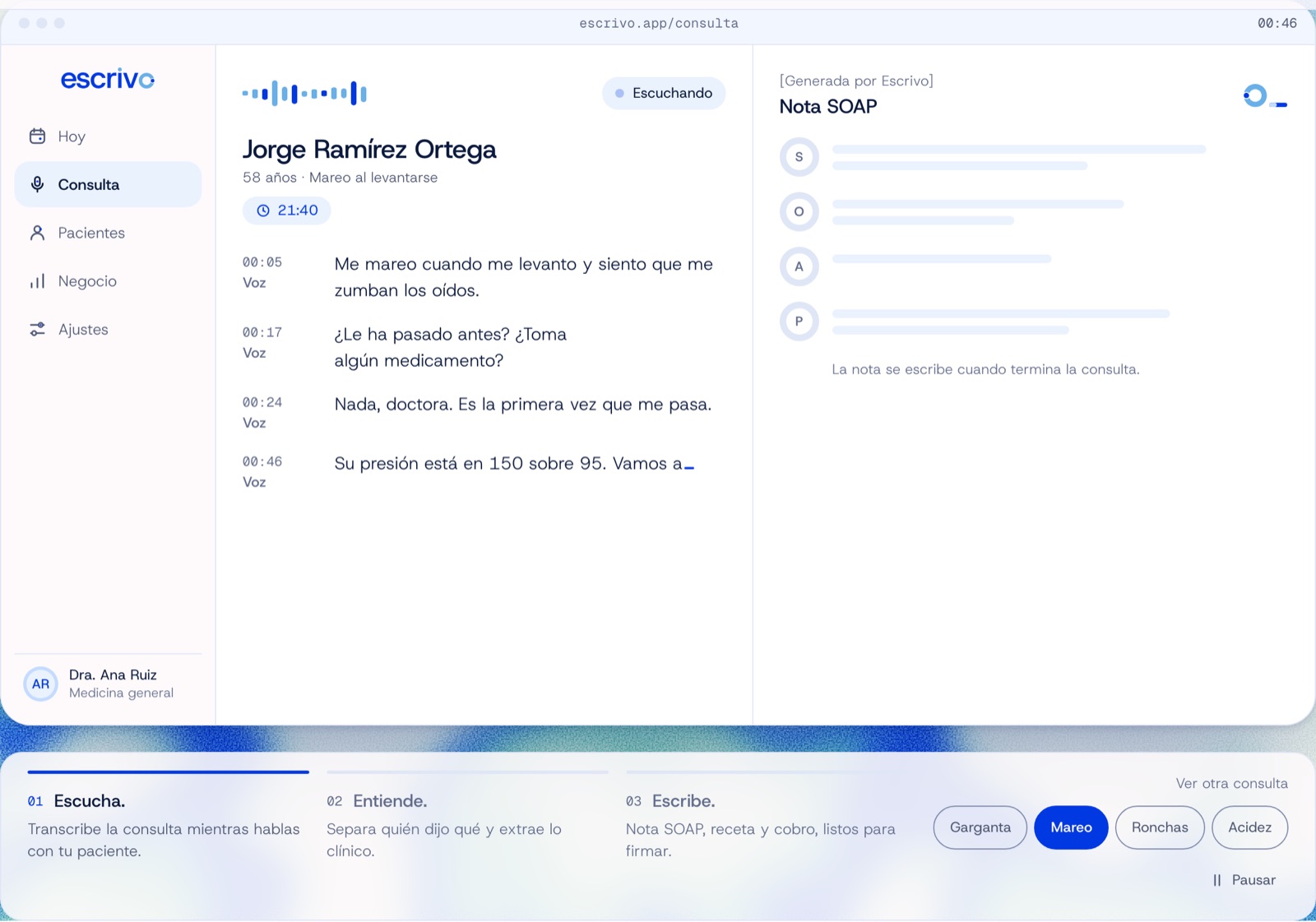Click "La nota se escribe cuando termina la consulta."

(x=985, y=370)
